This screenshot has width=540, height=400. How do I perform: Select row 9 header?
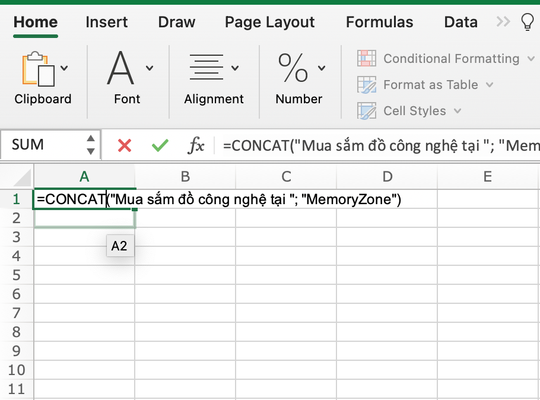[16, 351]
